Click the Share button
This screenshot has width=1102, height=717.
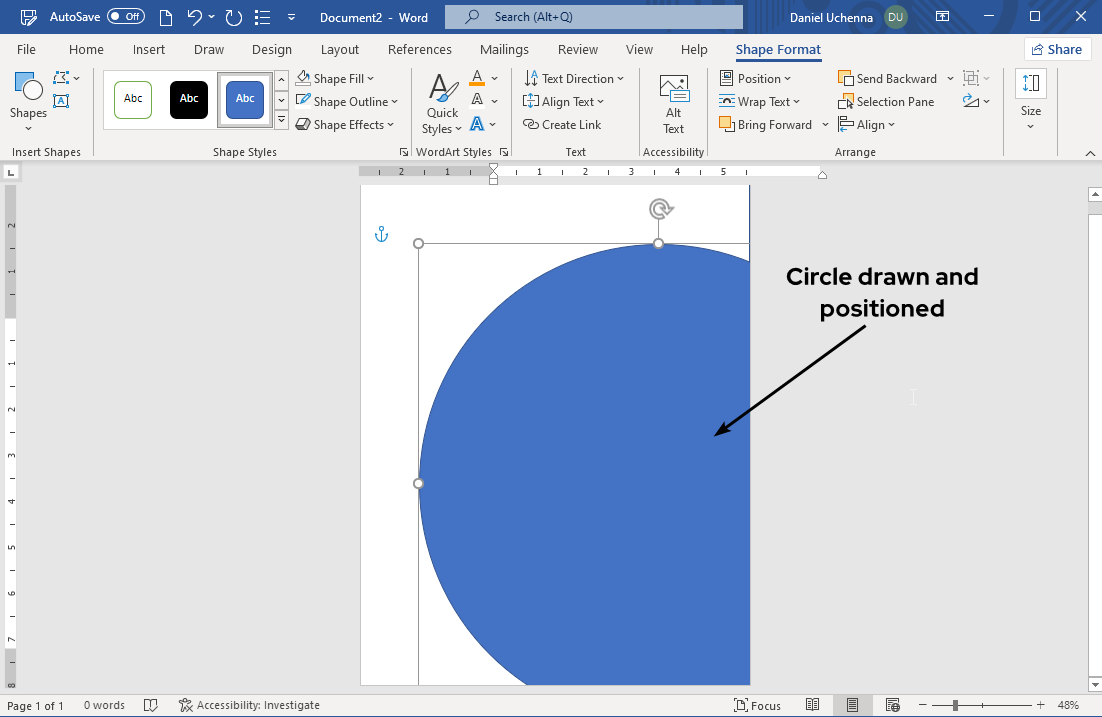click(x=1056, y=50)
